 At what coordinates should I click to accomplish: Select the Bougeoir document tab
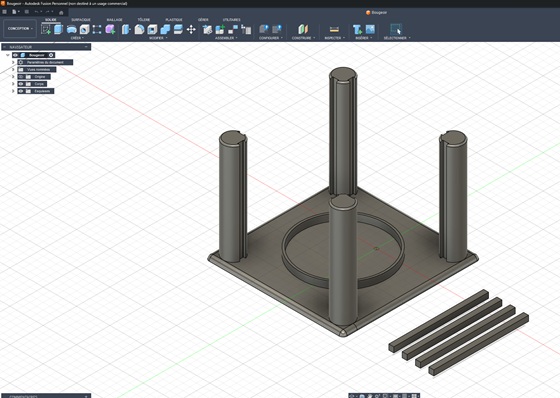(376, 13)
